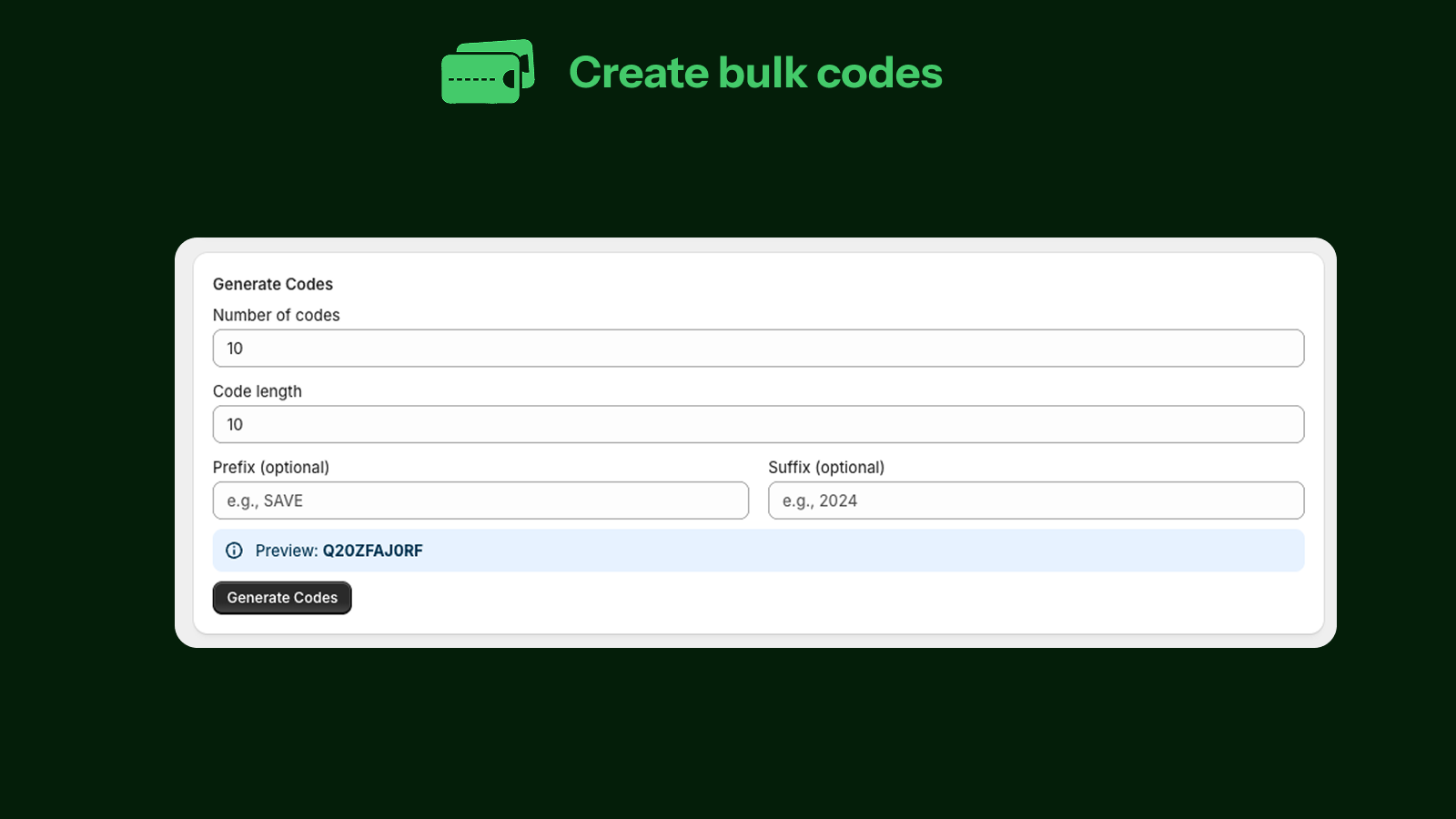1456x819 pixels.
Task: Select the Code length input showing 10
Action: [x=758, y=424]
